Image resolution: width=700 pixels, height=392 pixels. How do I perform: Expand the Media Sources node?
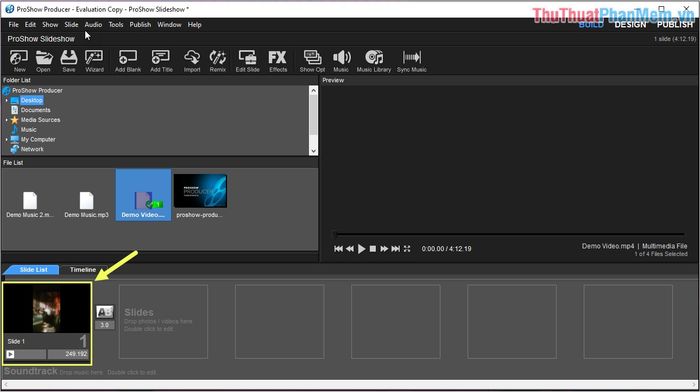point(6,120)
